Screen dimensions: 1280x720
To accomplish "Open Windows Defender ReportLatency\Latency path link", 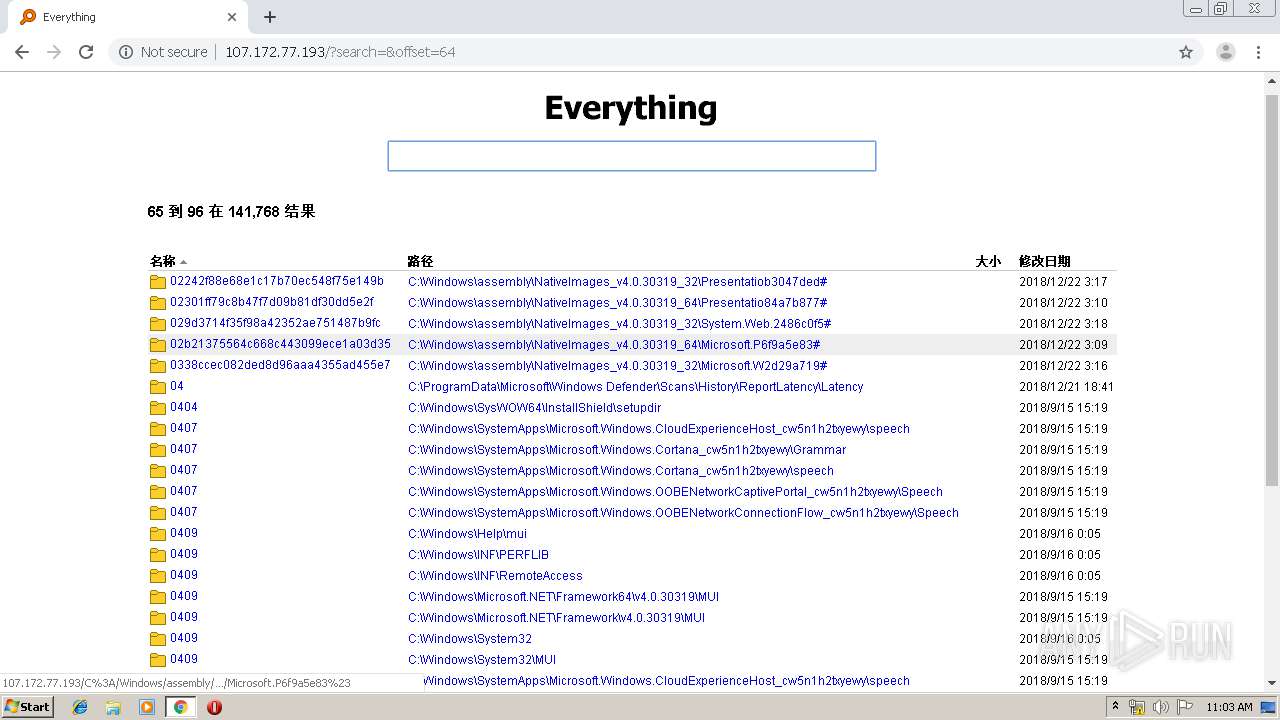I will 636,387.
